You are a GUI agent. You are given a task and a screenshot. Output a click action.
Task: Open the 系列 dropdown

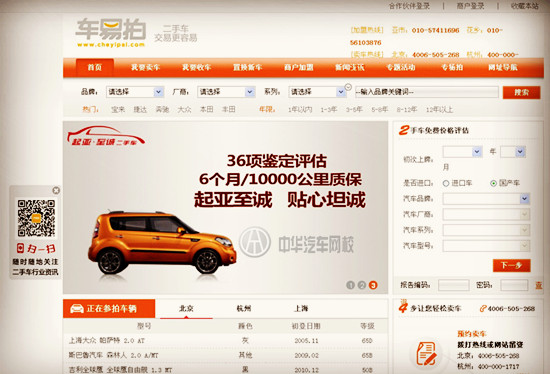click(x=317, y=92)
